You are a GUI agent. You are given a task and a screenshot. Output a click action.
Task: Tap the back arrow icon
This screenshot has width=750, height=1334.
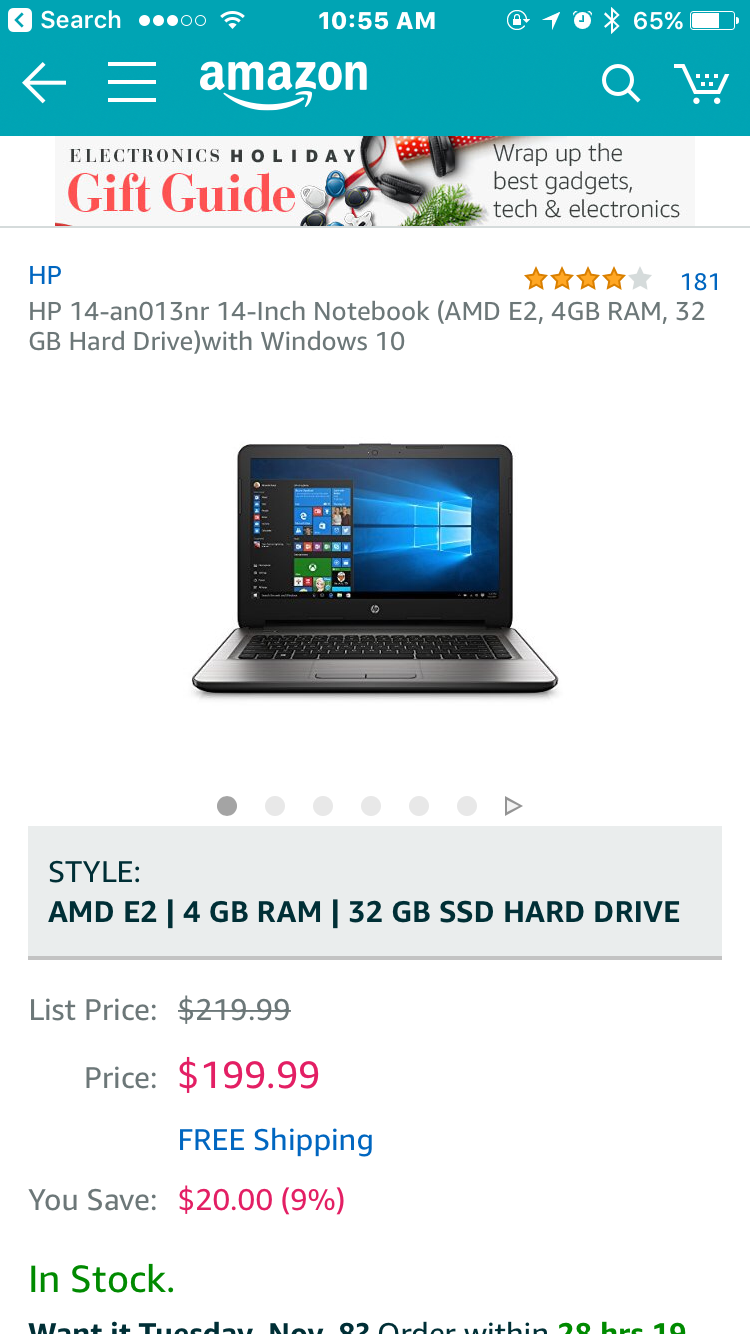tap(44, 83)
